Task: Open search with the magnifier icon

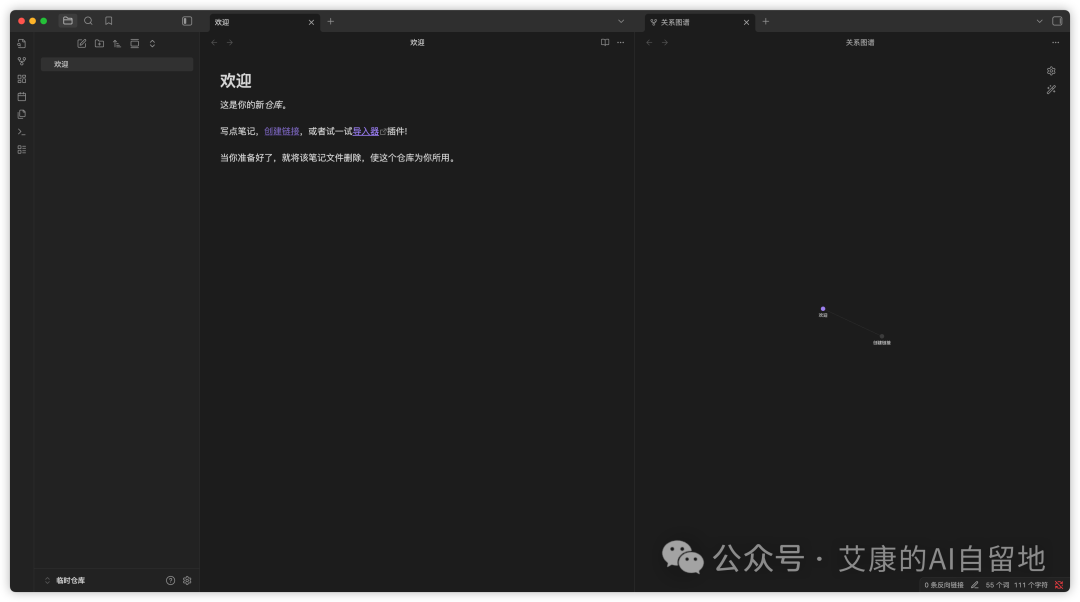Action: click(88, 20)
